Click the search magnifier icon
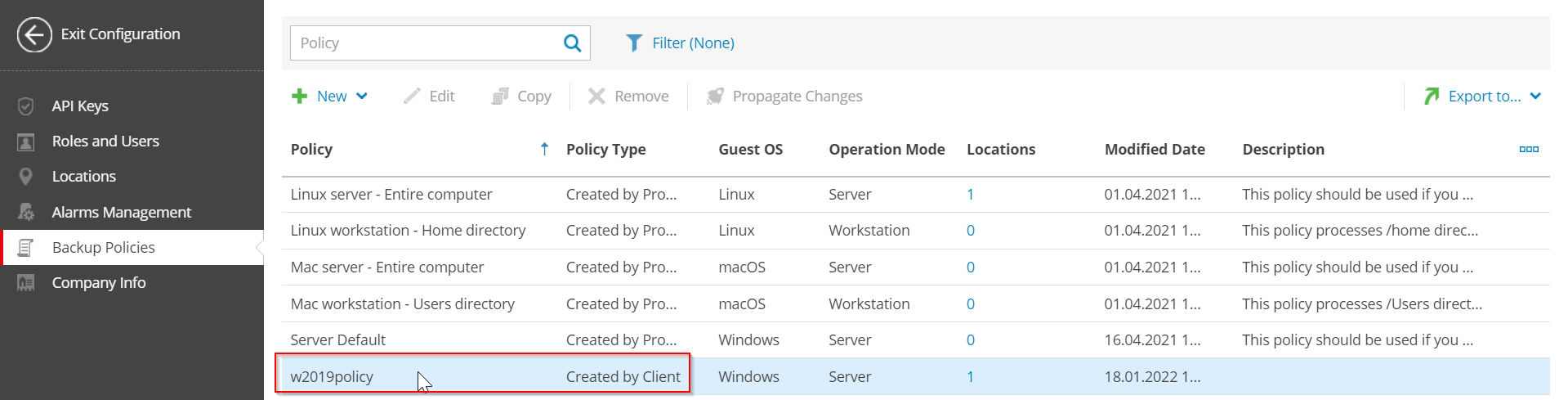1568x400 pixels. click(572, 43)
